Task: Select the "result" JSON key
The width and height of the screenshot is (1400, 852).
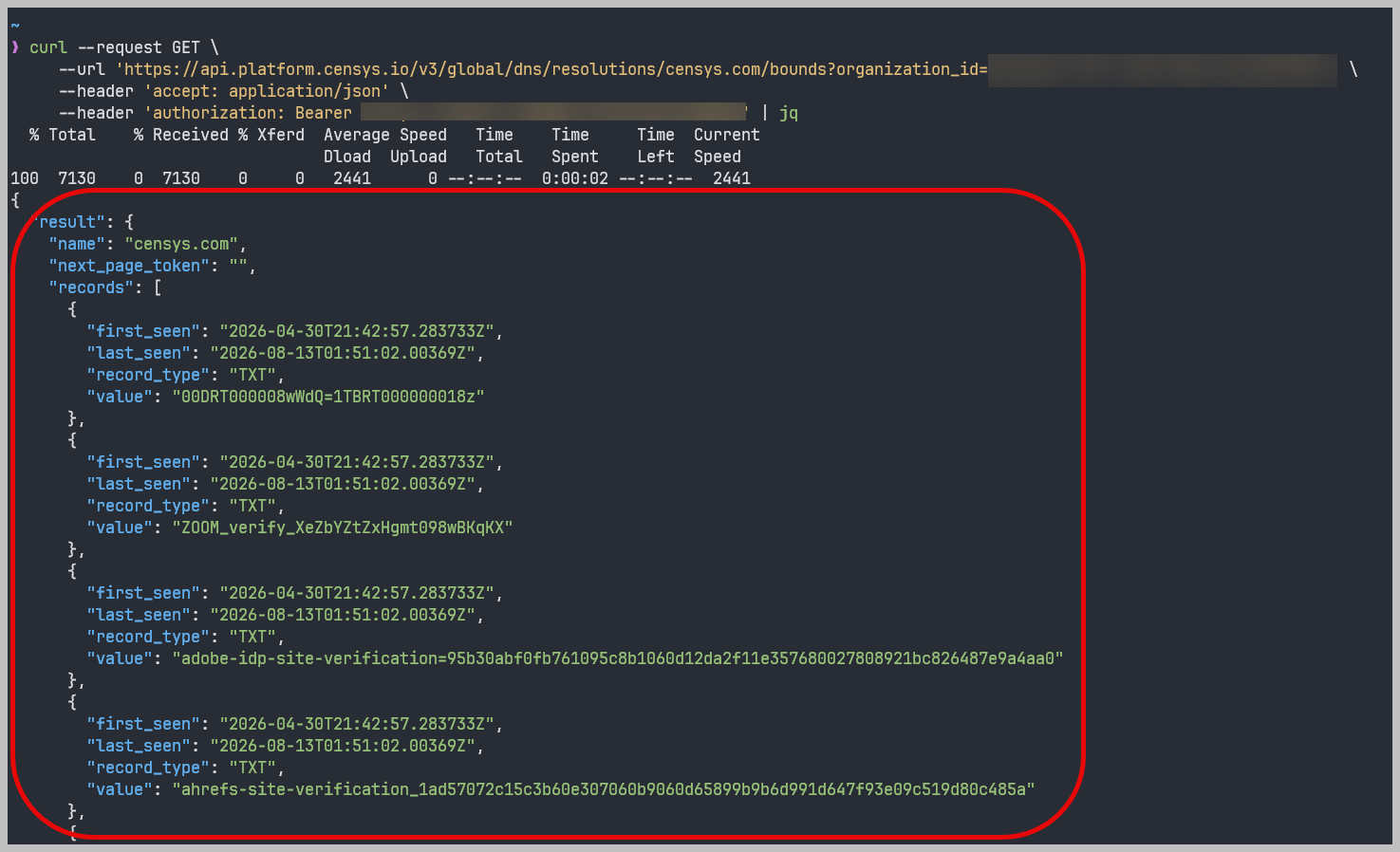Action: 67,222
